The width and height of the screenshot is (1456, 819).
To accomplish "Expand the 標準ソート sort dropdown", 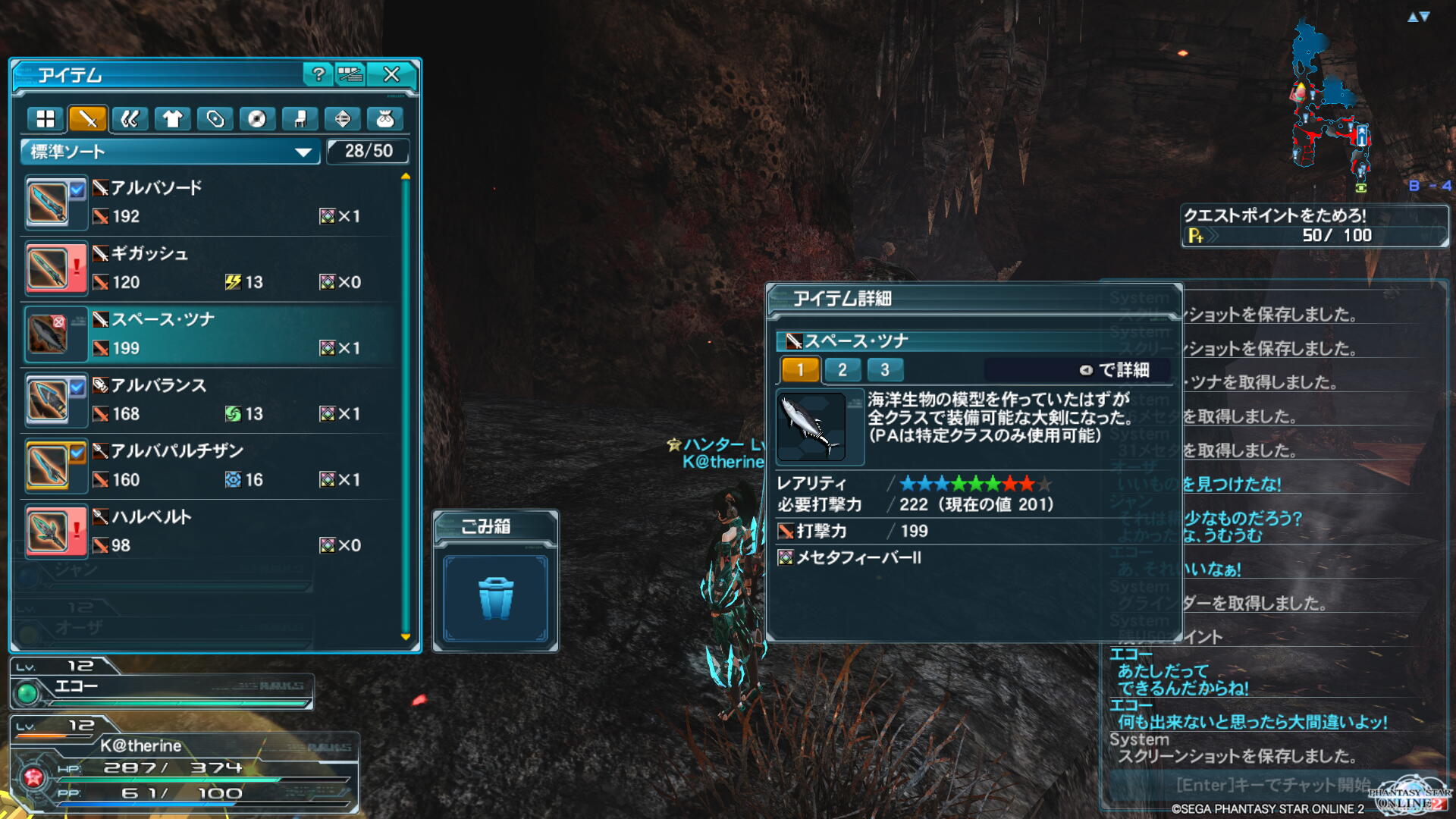I will click(170, 152).
